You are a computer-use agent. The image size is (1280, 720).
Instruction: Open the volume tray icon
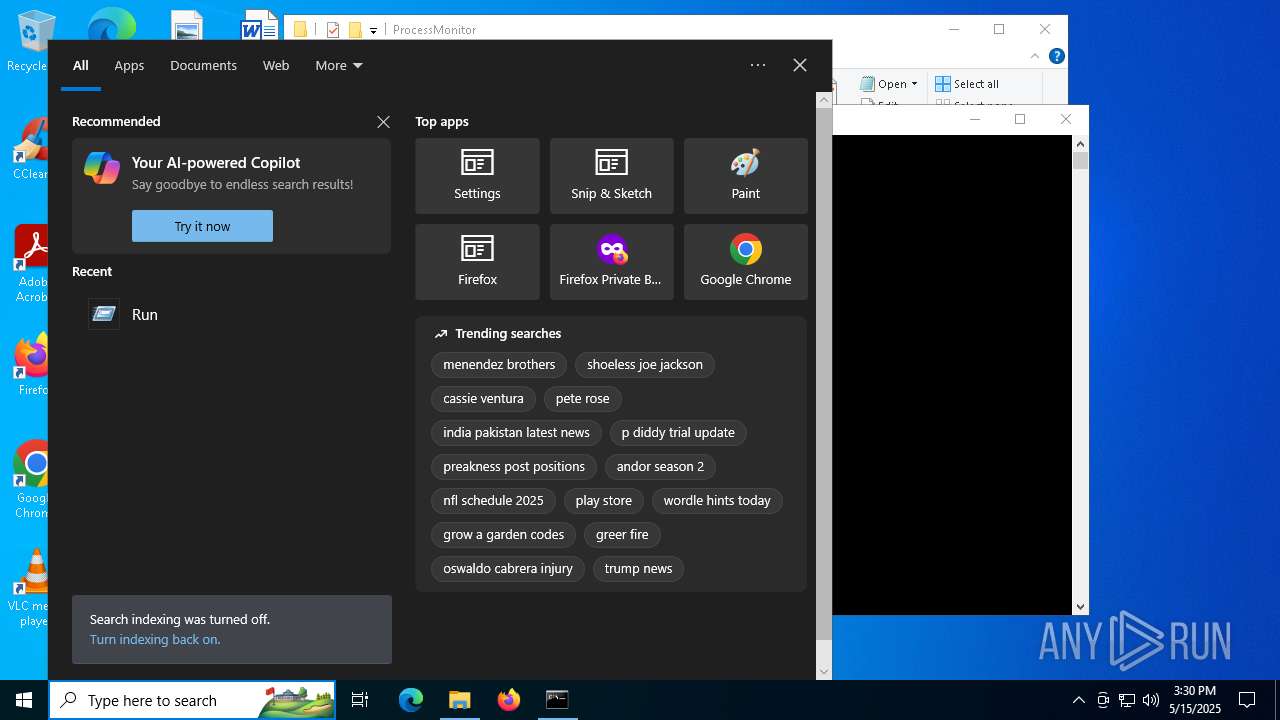coord(1151,700)
